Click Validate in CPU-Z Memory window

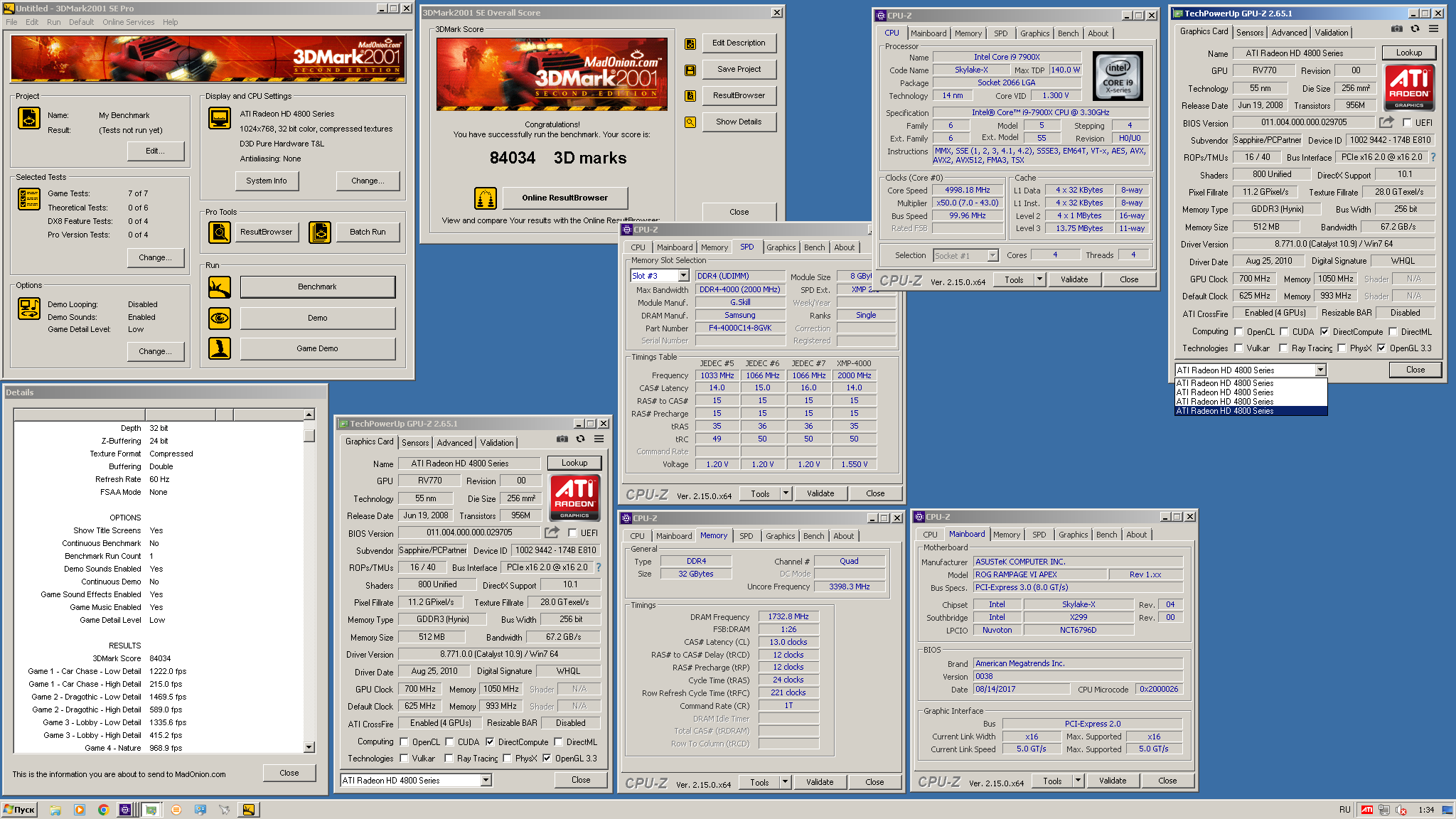tap(820, 782)
